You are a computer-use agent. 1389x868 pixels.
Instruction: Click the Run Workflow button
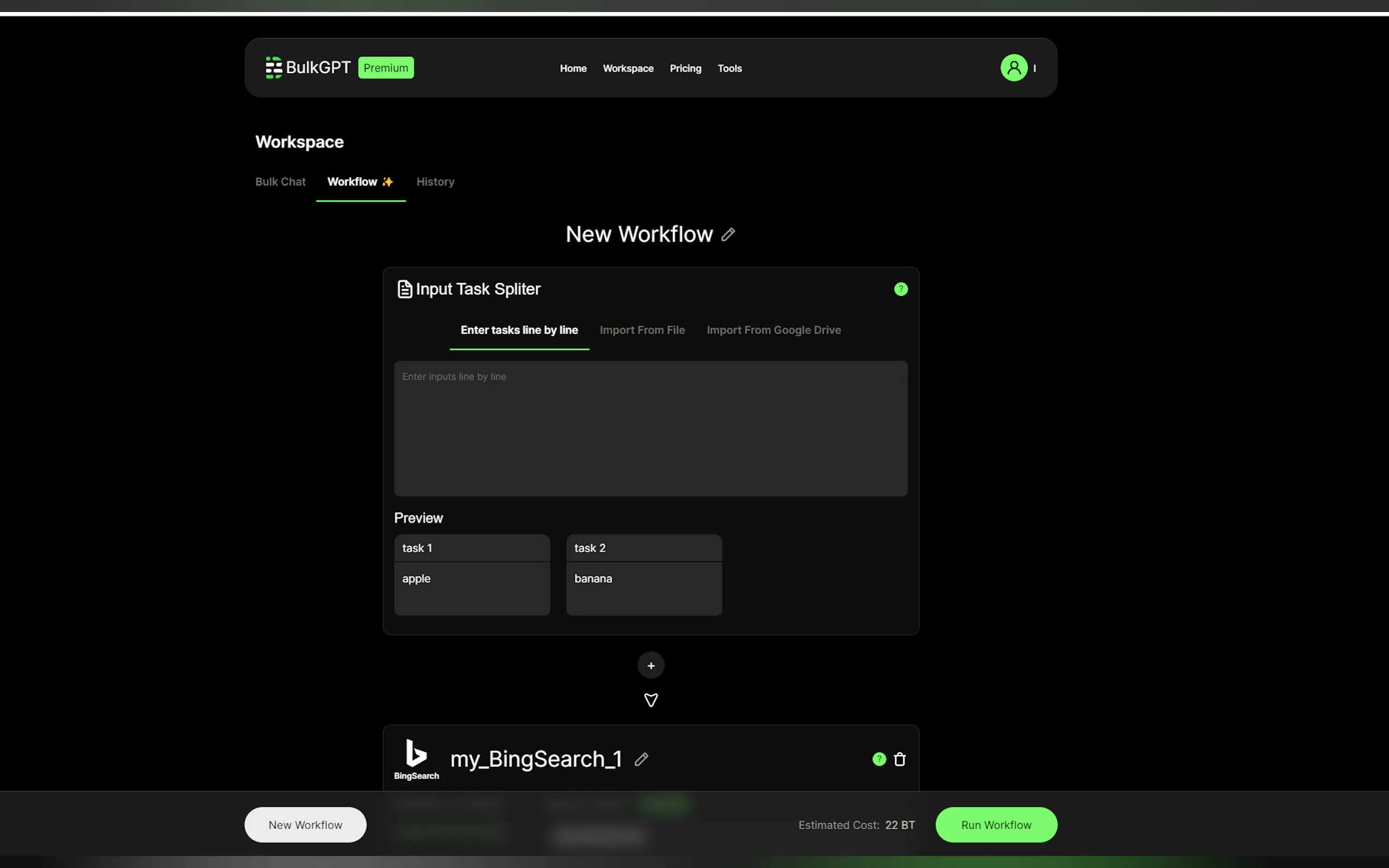(996, 824)
